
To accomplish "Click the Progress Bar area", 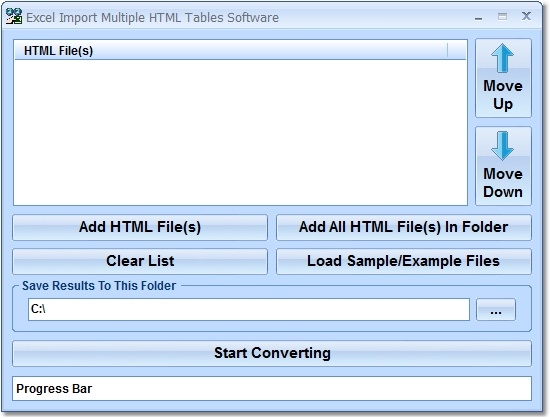I will 272,388.
